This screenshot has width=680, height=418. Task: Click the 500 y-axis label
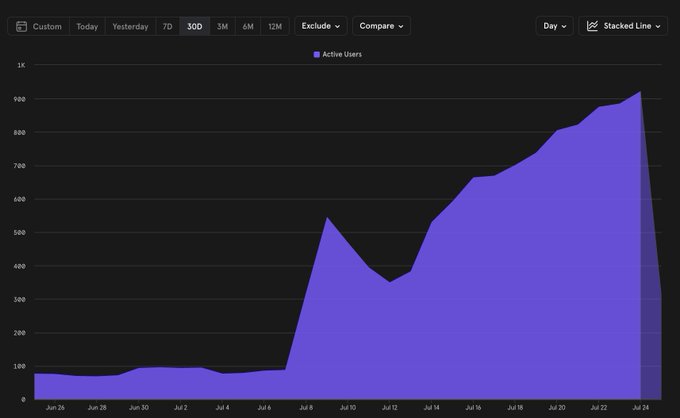(x=20, y=233)
